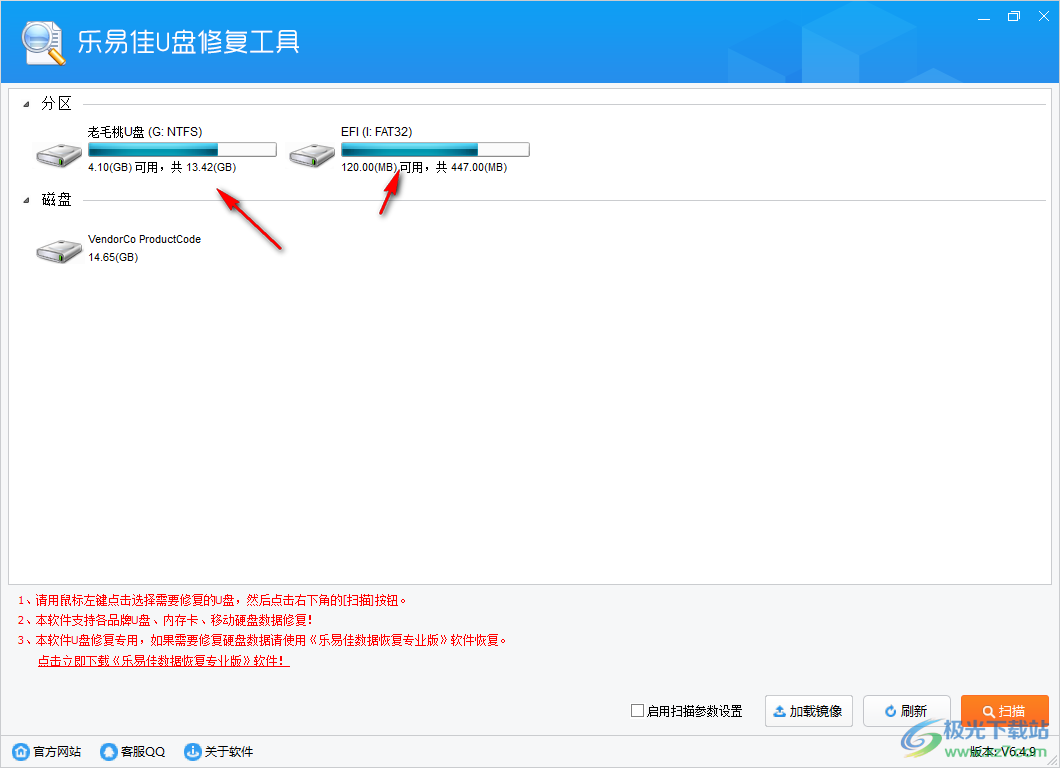Start scanning with the 扫描 button

tap(1005, 710)
